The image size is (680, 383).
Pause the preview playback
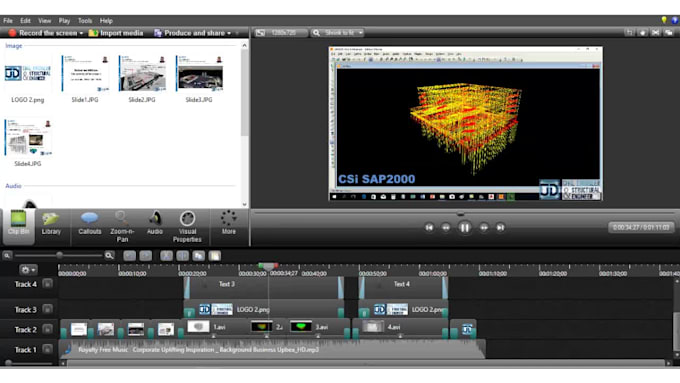[464, 227]
